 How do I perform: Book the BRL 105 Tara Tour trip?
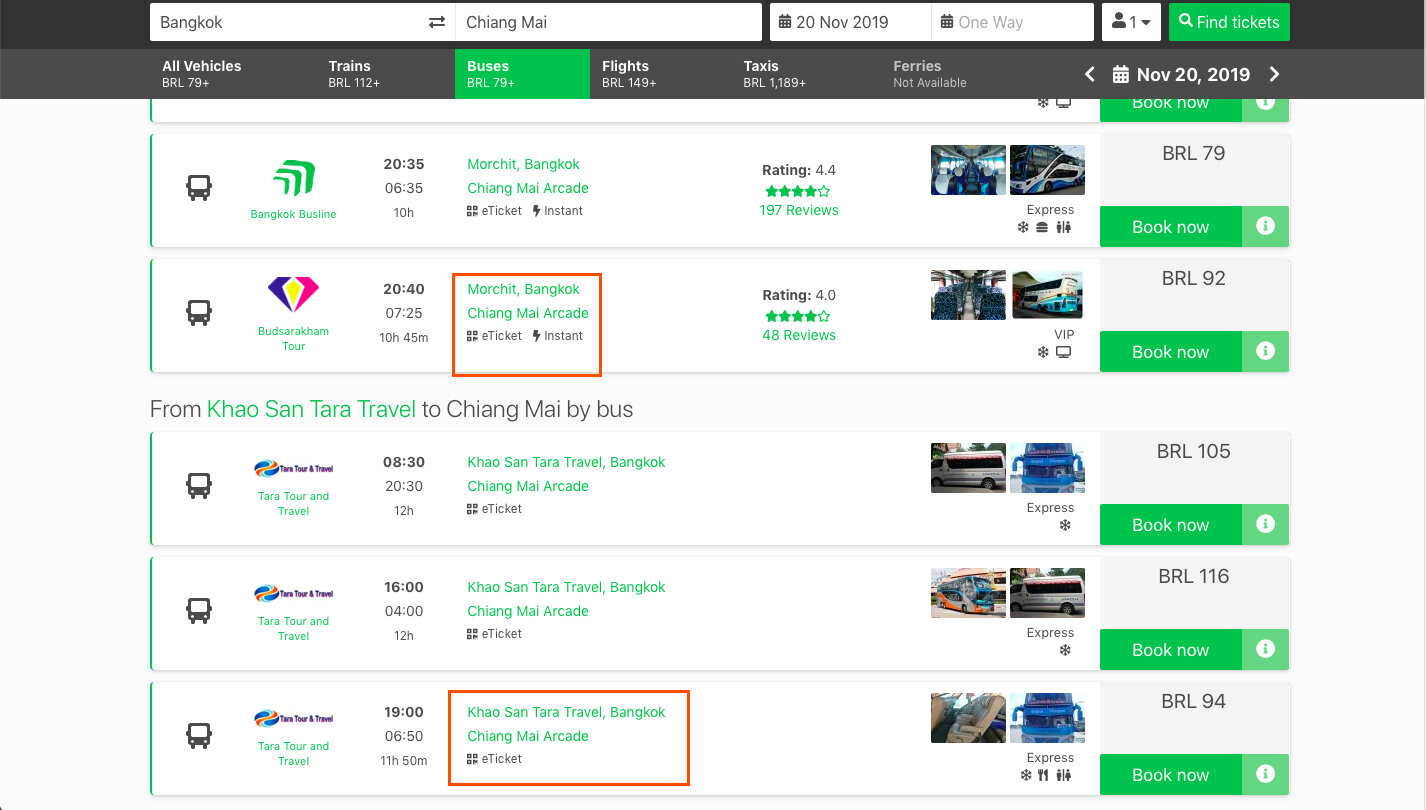click(x=1170, y=525)
